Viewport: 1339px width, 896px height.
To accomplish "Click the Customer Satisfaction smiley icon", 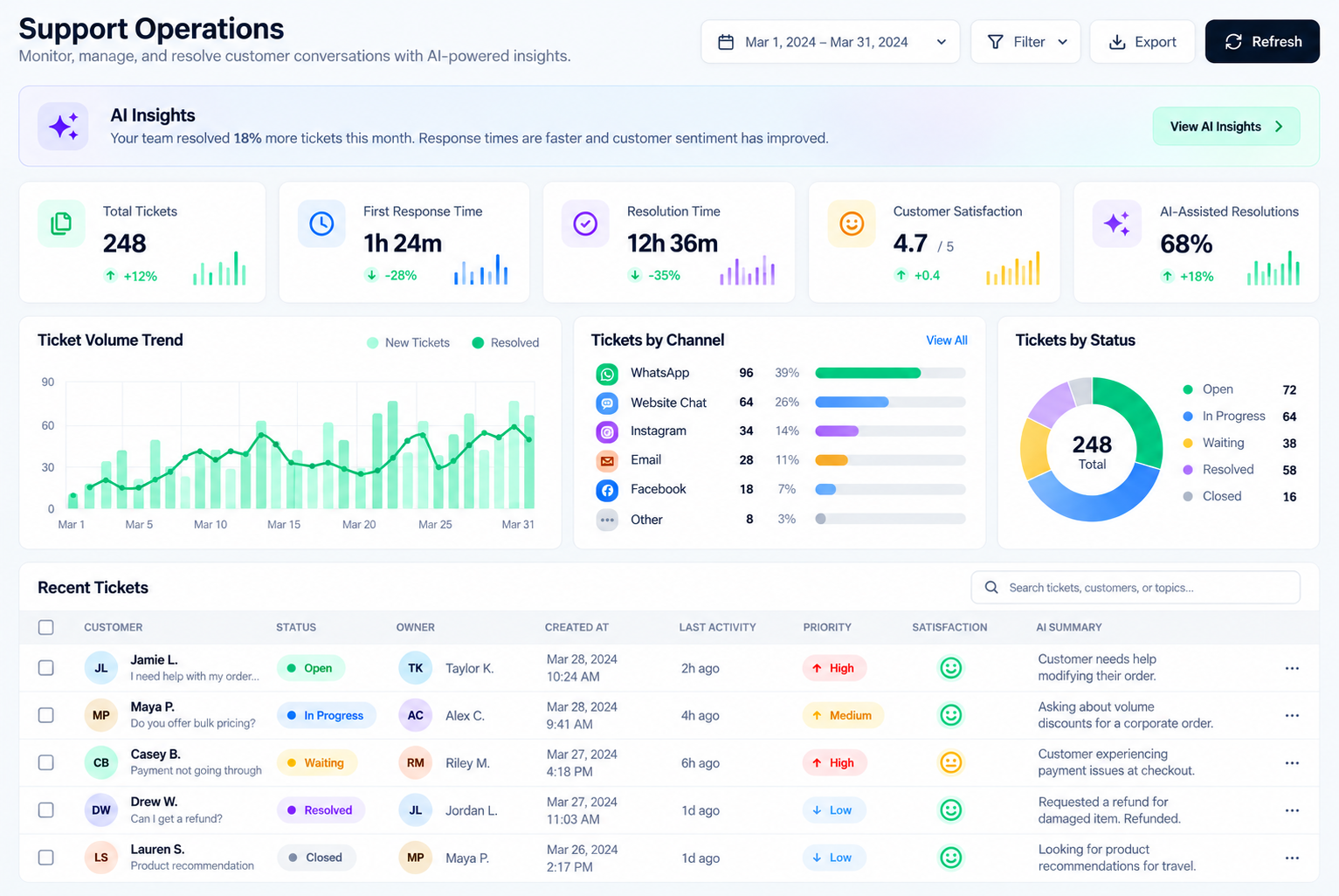I will [x=852, y=224].
